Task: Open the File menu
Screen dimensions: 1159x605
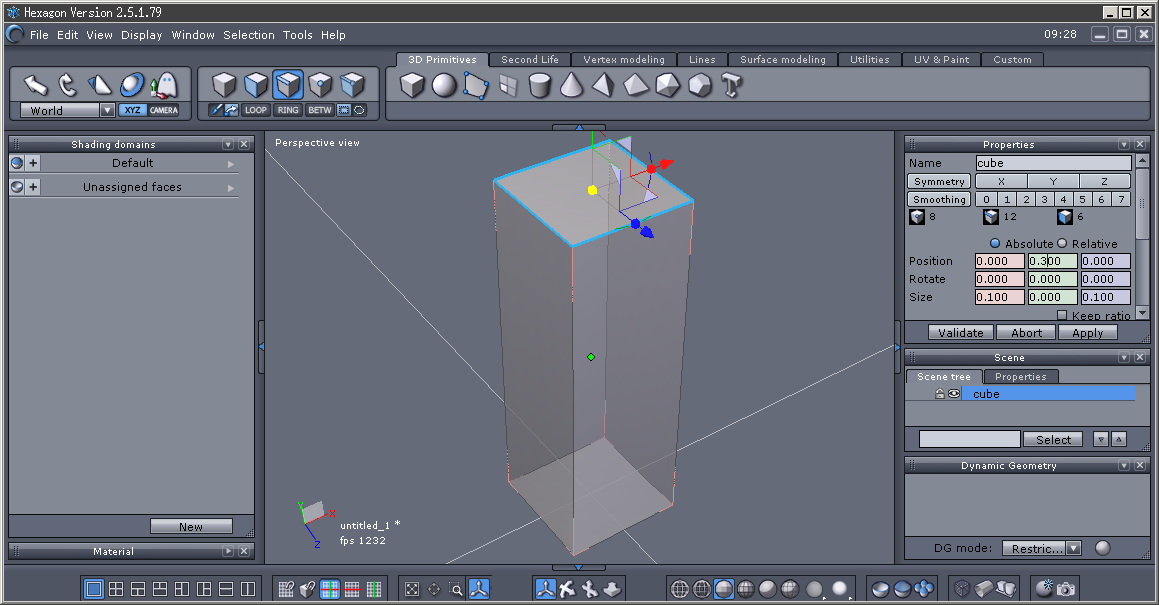Action: (x=39, y=35)
